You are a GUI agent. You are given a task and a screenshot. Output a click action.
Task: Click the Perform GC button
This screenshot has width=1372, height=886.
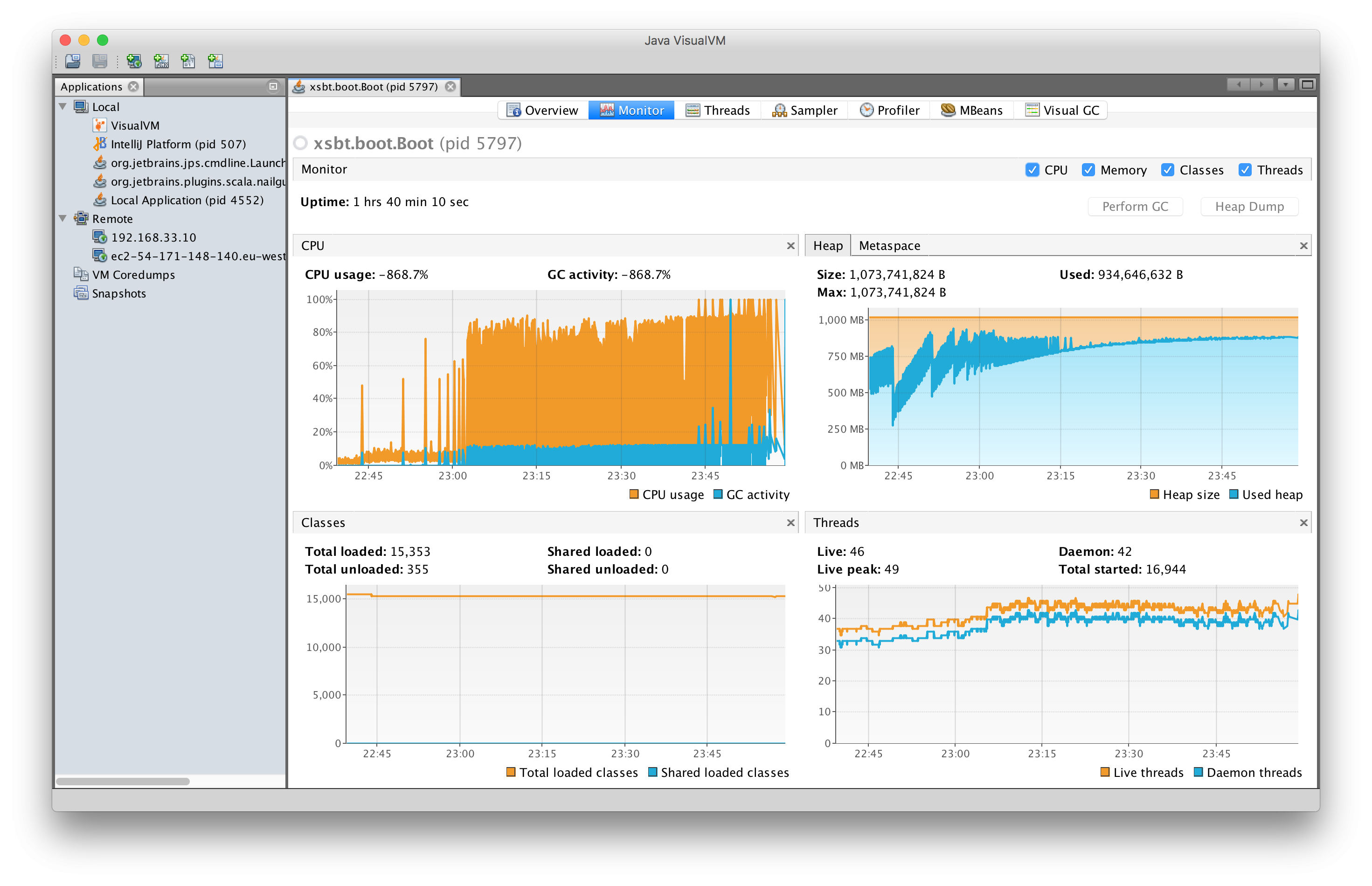[1135, 207]
